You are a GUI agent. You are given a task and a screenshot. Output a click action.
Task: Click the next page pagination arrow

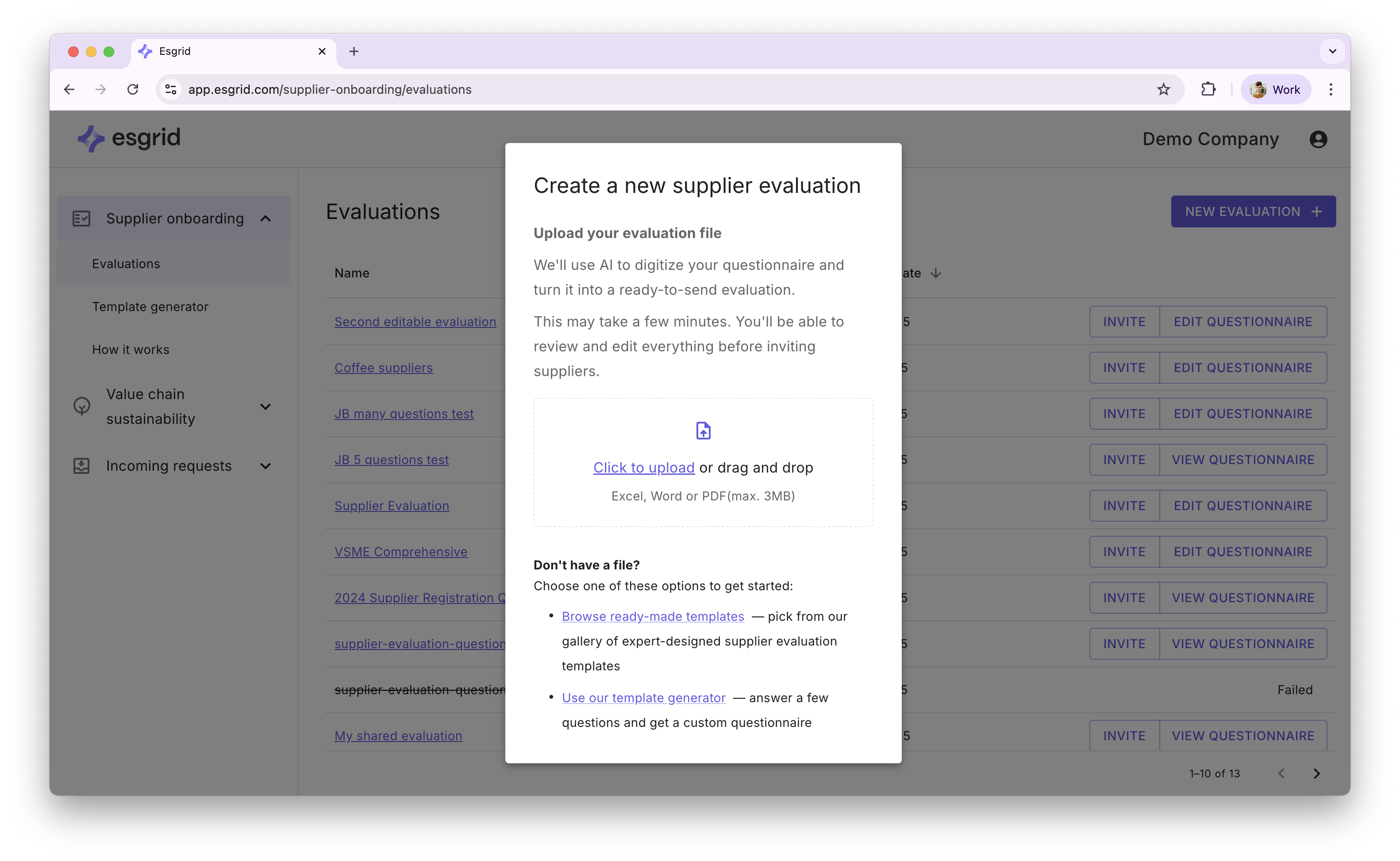1317,773
